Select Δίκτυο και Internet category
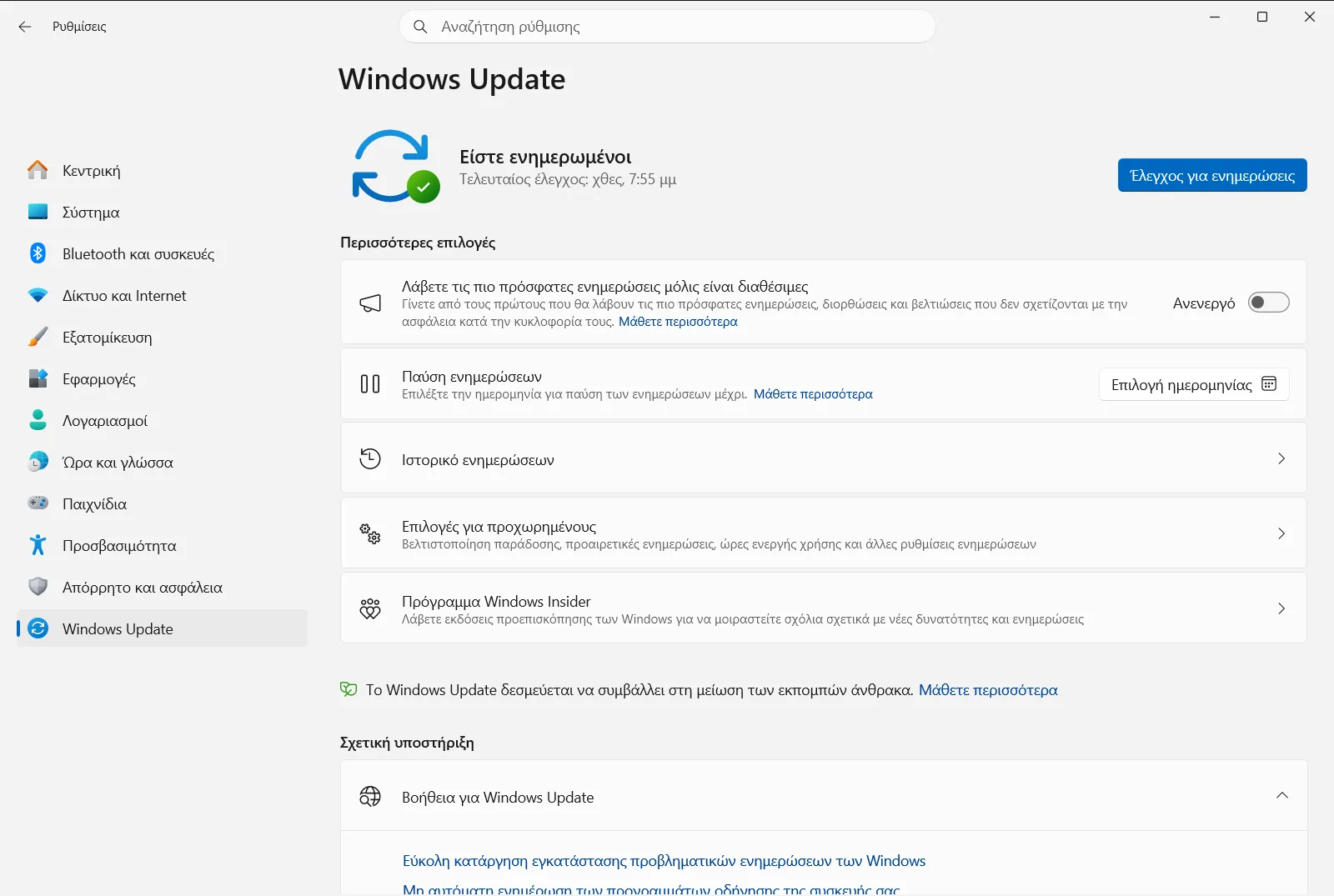Viewport: 1334px width, 896px height. tap(162, 295)
